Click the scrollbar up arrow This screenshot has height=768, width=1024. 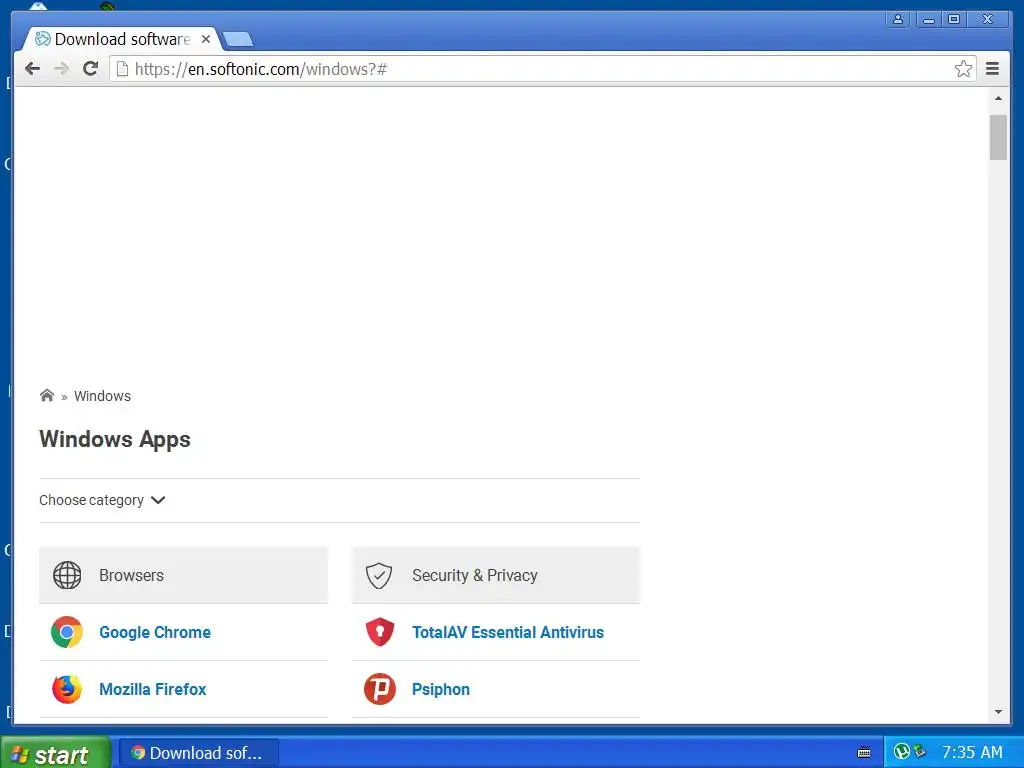click(x=998, y=98)
